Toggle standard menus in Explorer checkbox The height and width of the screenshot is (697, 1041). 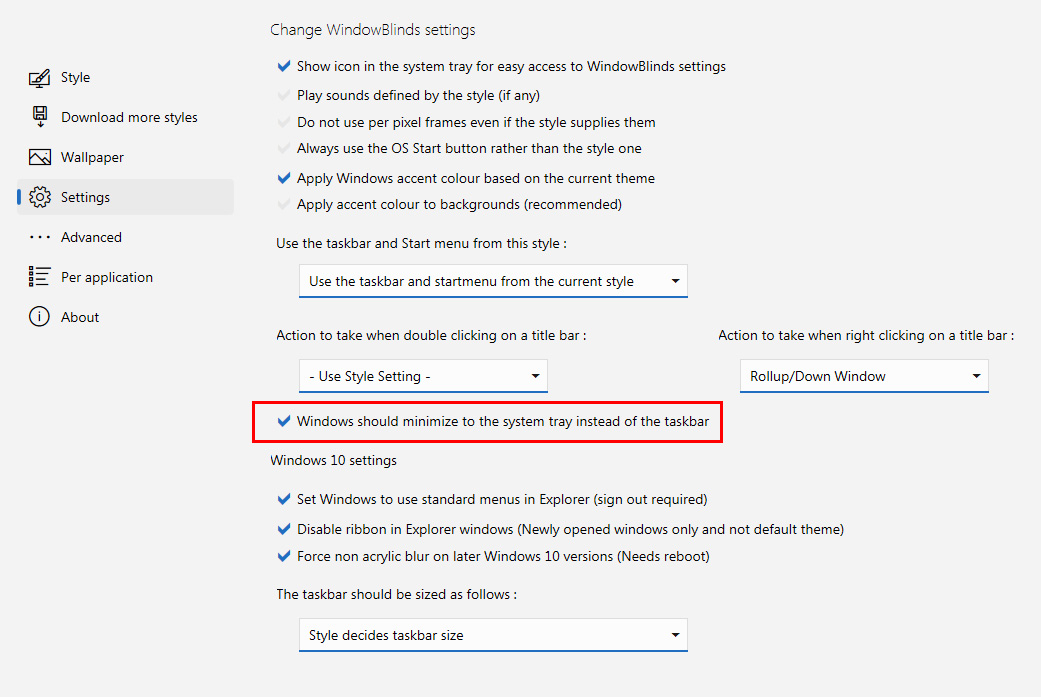[284, 499]
